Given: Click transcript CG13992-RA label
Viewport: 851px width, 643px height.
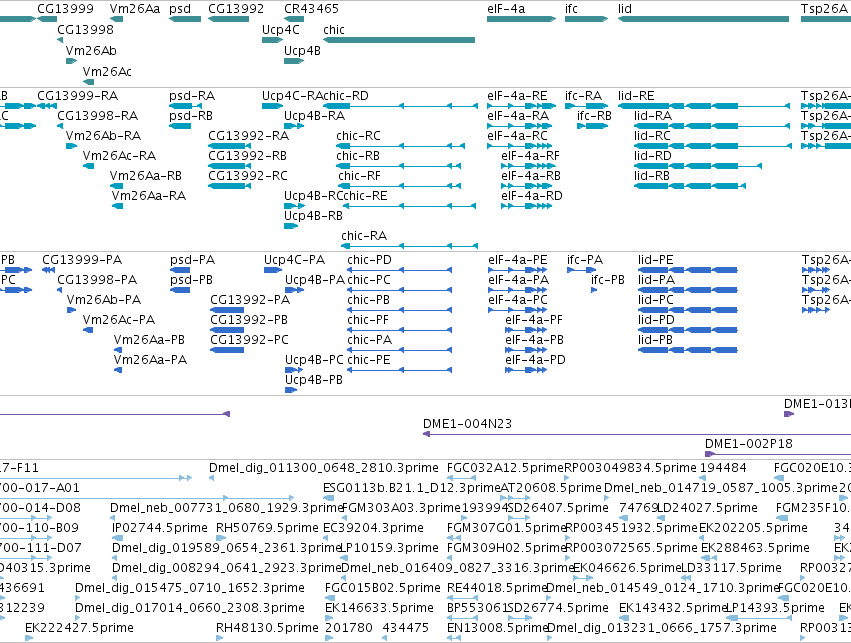Looking at the screenshot, I should pyautogui.click(x=249, y=136).
